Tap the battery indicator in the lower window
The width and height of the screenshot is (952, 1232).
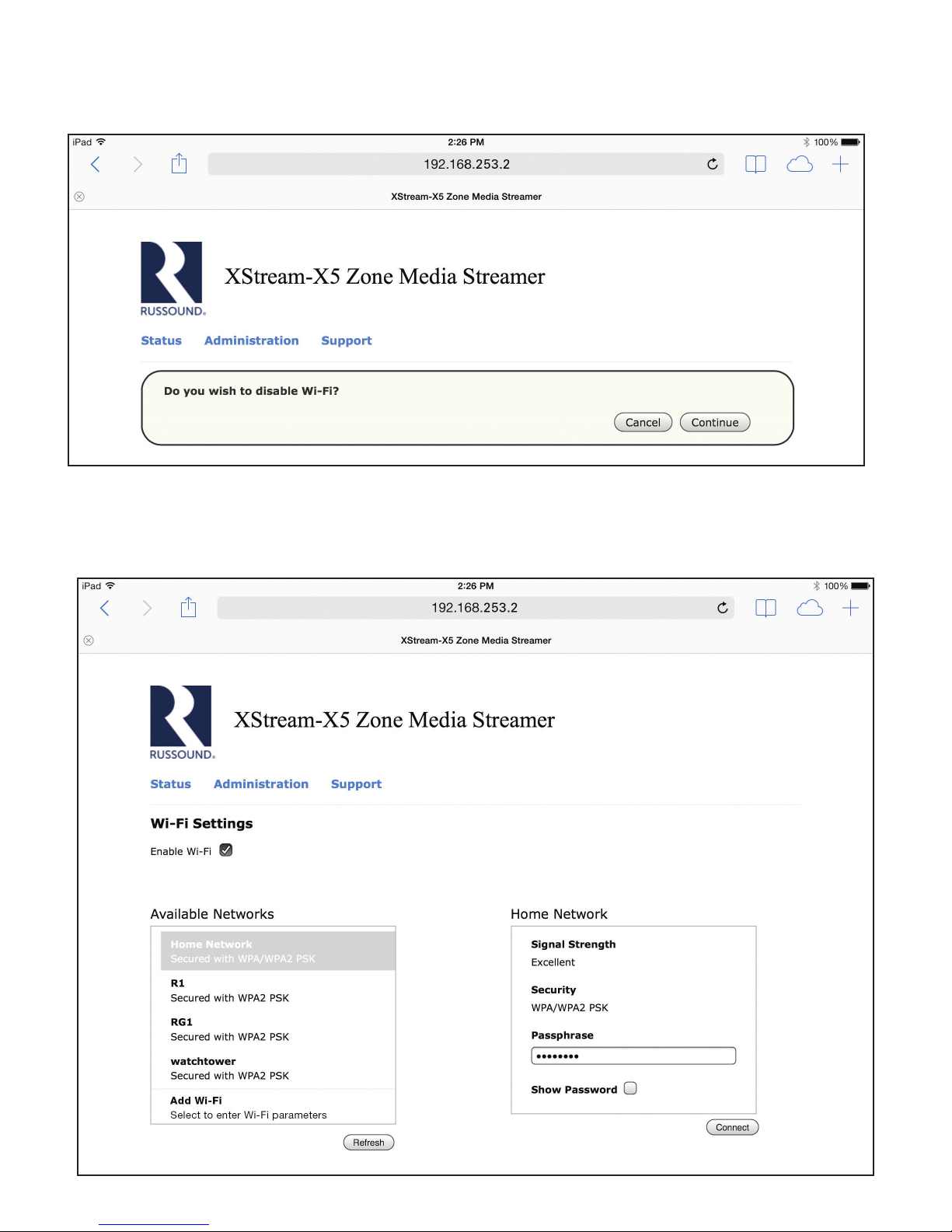(x=860, y=586)
